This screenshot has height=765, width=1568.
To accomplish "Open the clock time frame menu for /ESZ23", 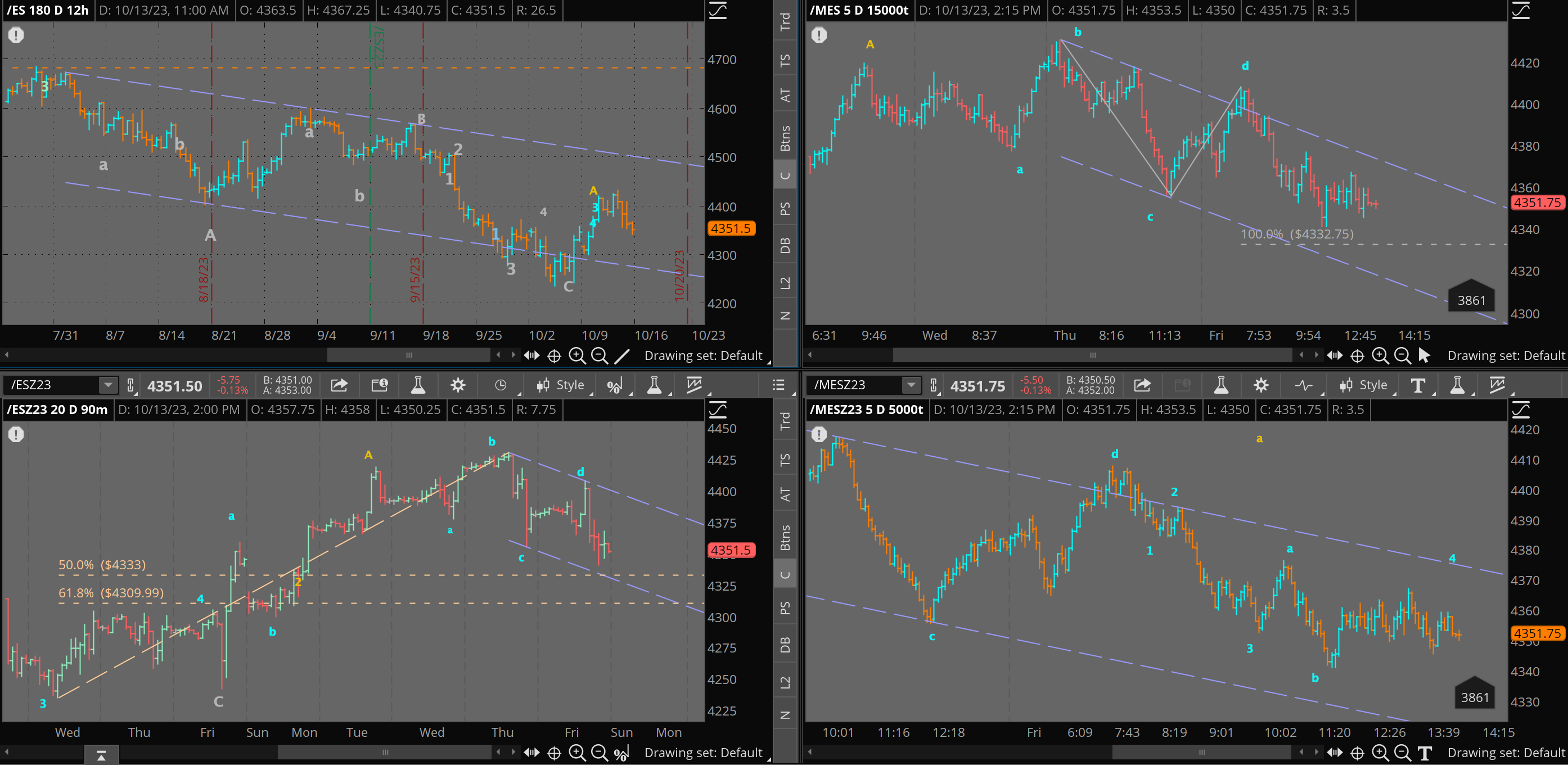I will point(501,385).
